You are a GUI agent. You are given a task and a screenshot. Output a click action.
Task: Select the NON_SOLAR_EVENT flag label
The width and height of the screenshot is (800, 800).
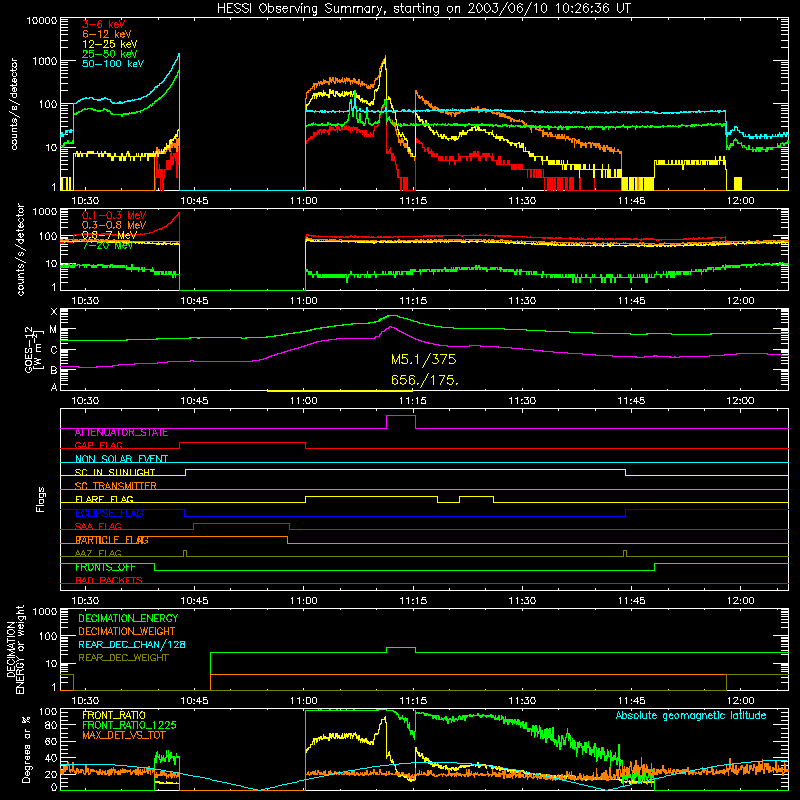tap(121, 459)
